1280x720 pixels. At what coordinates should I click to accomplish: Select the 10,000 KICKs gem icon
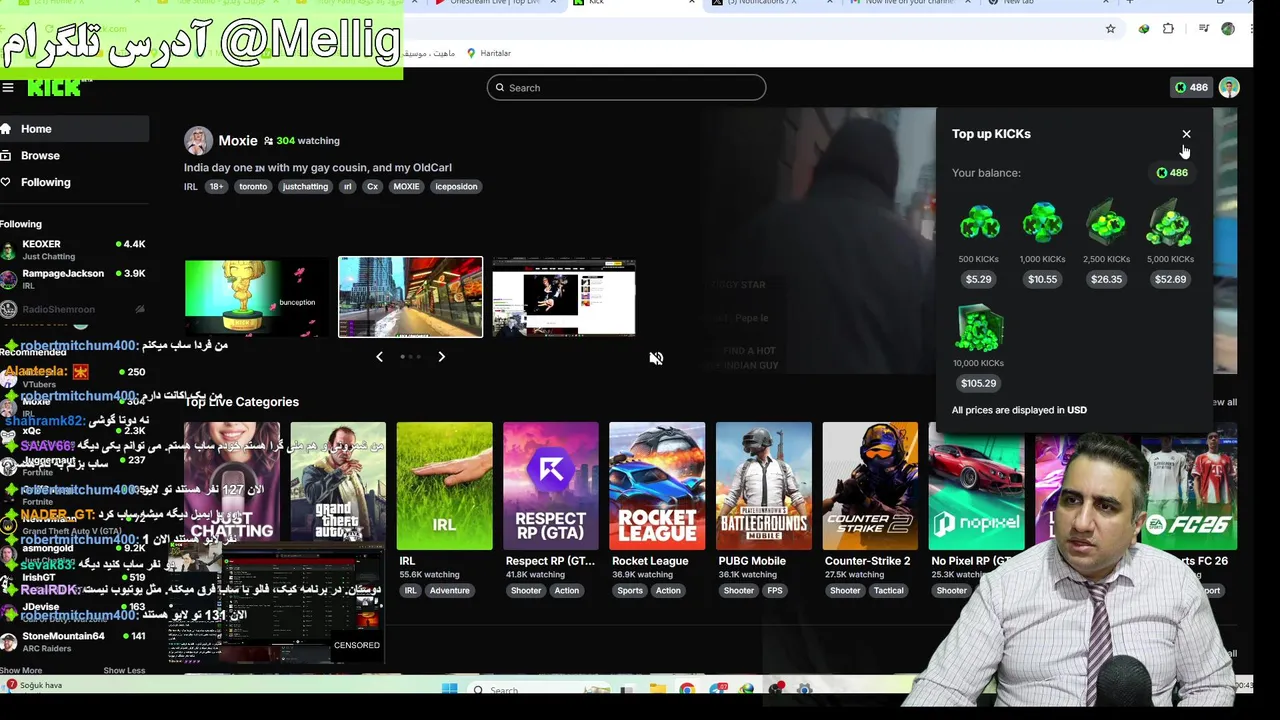click(979, 328)
